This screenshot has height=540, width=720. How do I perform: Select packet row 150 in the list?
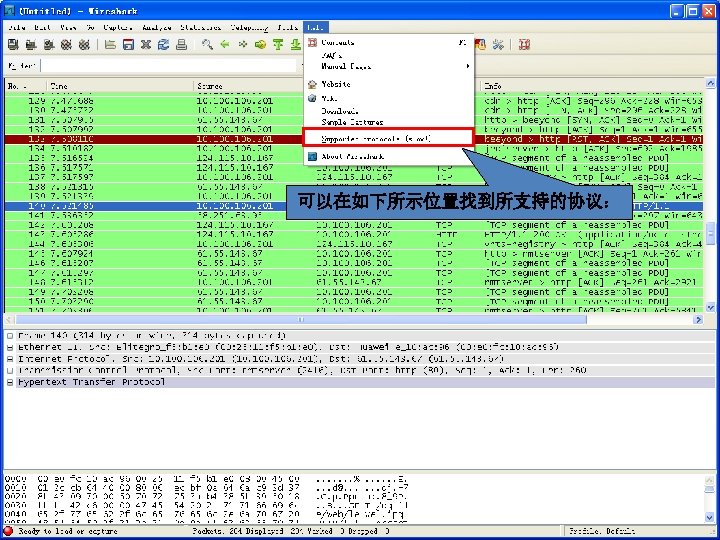(x=354, y=302)
